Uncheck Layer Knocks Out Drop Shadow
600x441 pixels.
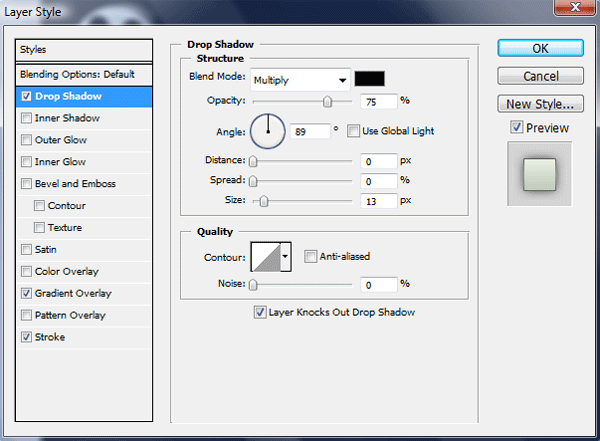tap(260, 312)
